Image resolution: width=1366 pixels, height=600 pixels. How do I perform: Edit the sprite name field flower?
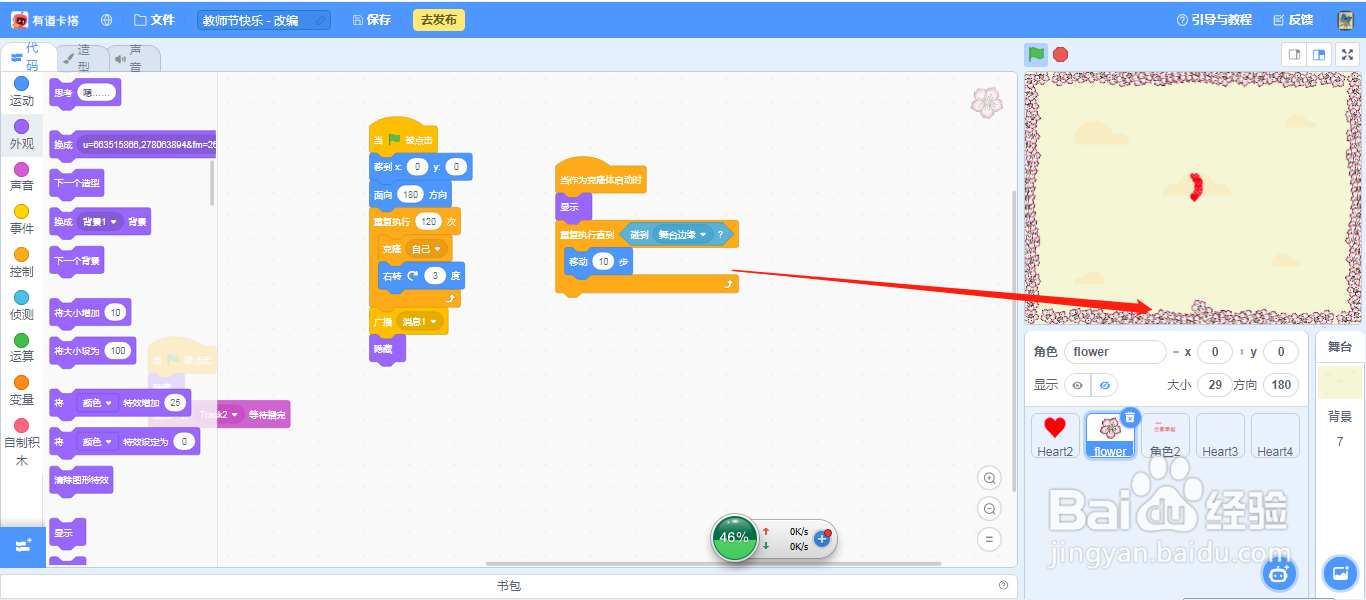(1115, 352)
